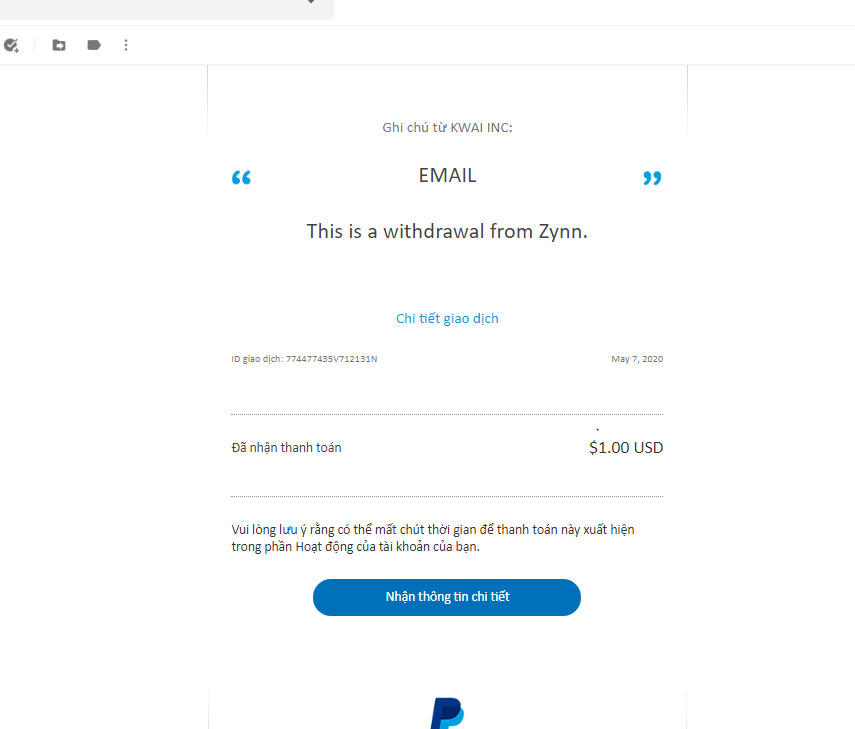Click the EMAIL heading in the note

[x=447, y=175]
